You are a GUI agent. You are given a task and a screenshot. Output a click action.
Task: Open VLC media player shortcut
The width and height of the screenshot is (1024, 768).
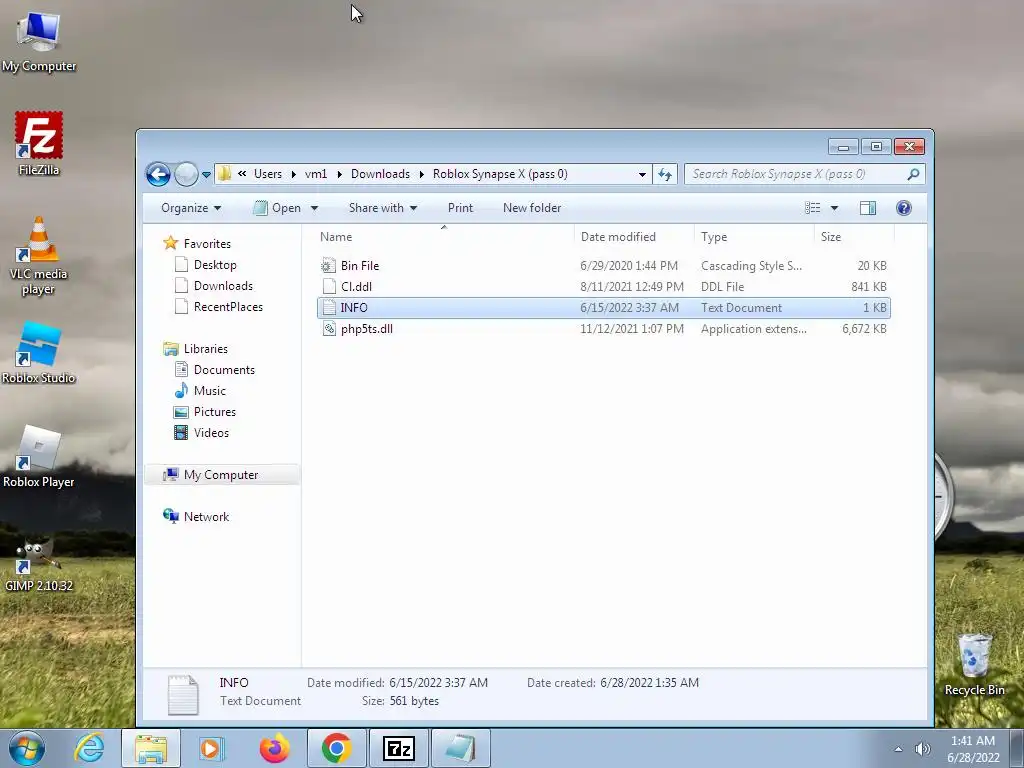tap(39, 256)
